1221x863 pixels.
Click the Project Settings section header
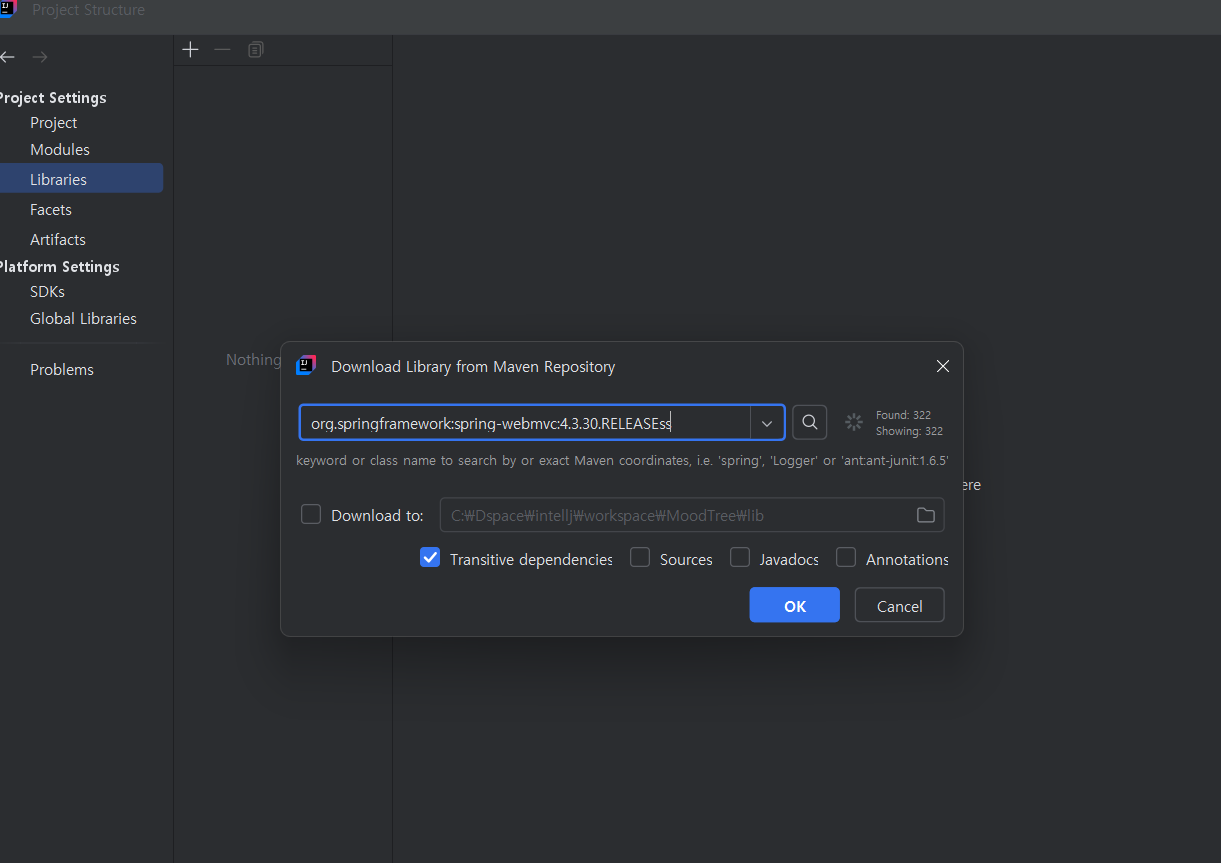pyautogui.click(x=52, y=97)
